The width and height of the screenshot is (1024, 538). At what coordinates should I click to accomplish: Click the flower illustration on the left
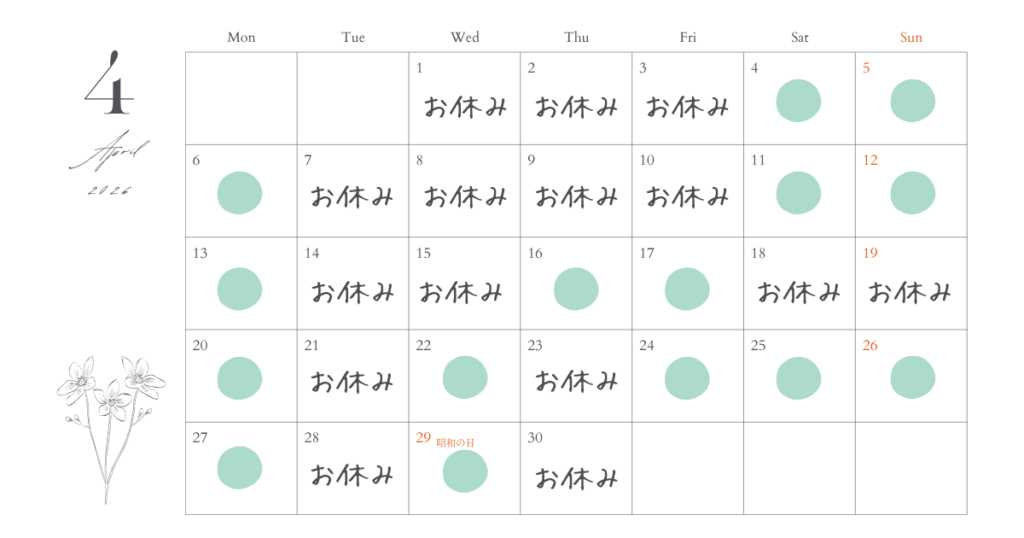click(x=110, y=420)
